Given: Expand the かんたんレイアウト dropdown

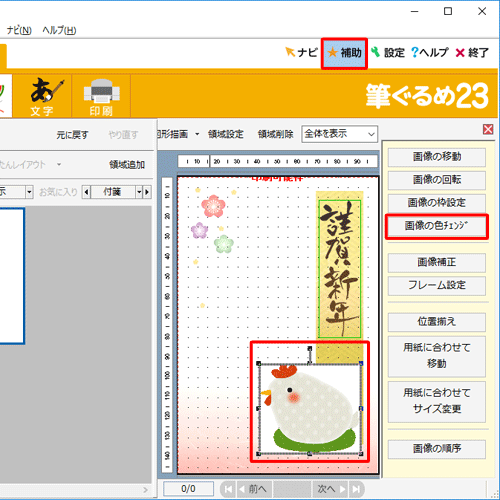Looking at the screenshot, I should (59, 164).
